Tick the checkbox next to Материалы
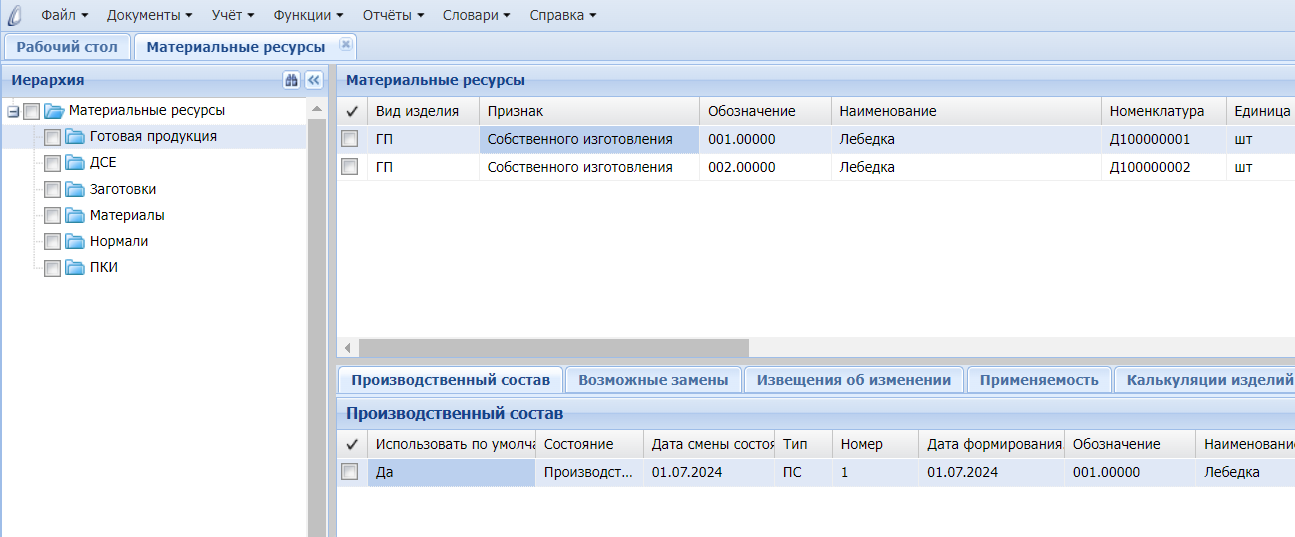The height and width of the screenshot is (537, 1295). pos(52,215)
